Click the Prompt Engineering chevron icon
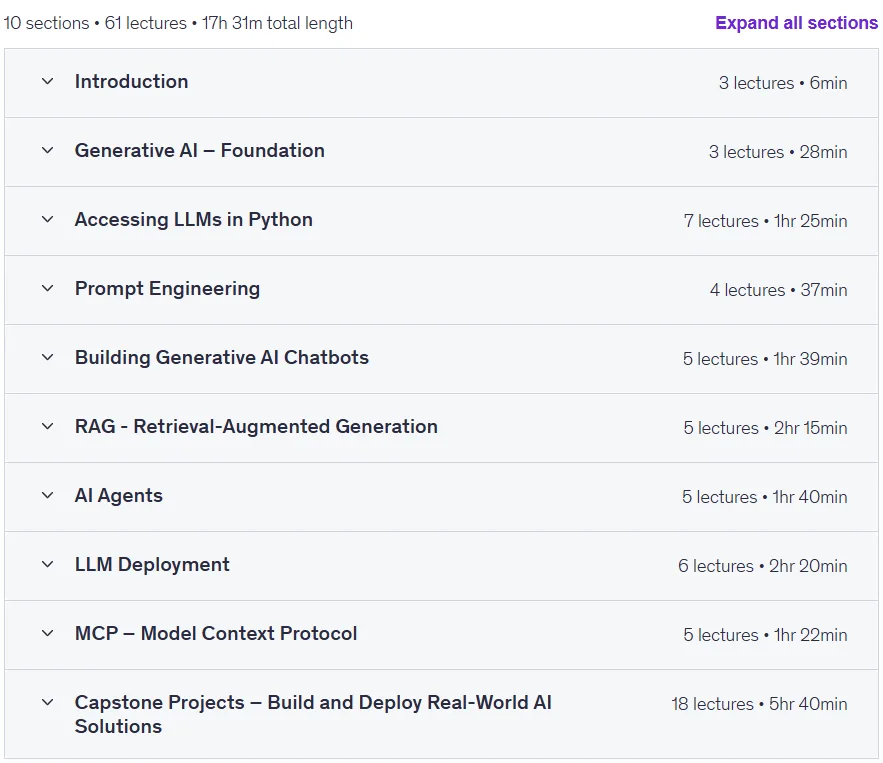Screen dimensions: 883x763 [48, 288]
